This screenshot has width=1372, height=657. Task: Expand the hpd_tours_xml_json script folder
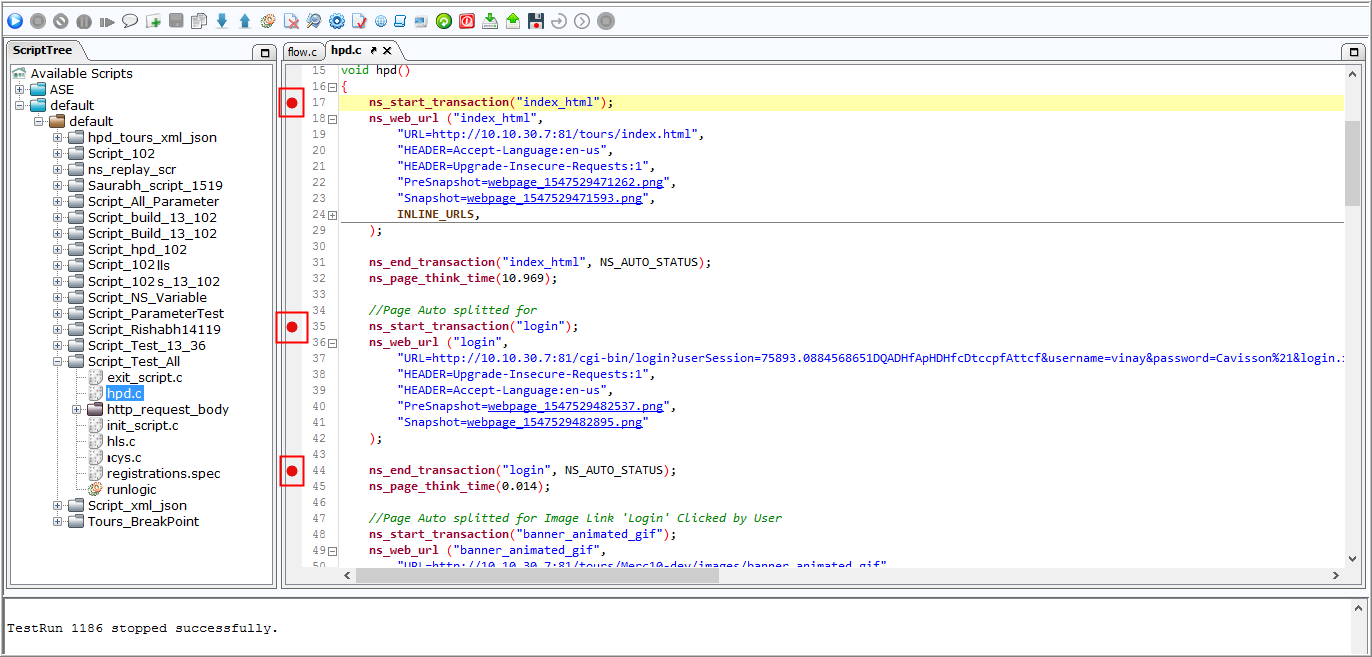tap(57, 137)
